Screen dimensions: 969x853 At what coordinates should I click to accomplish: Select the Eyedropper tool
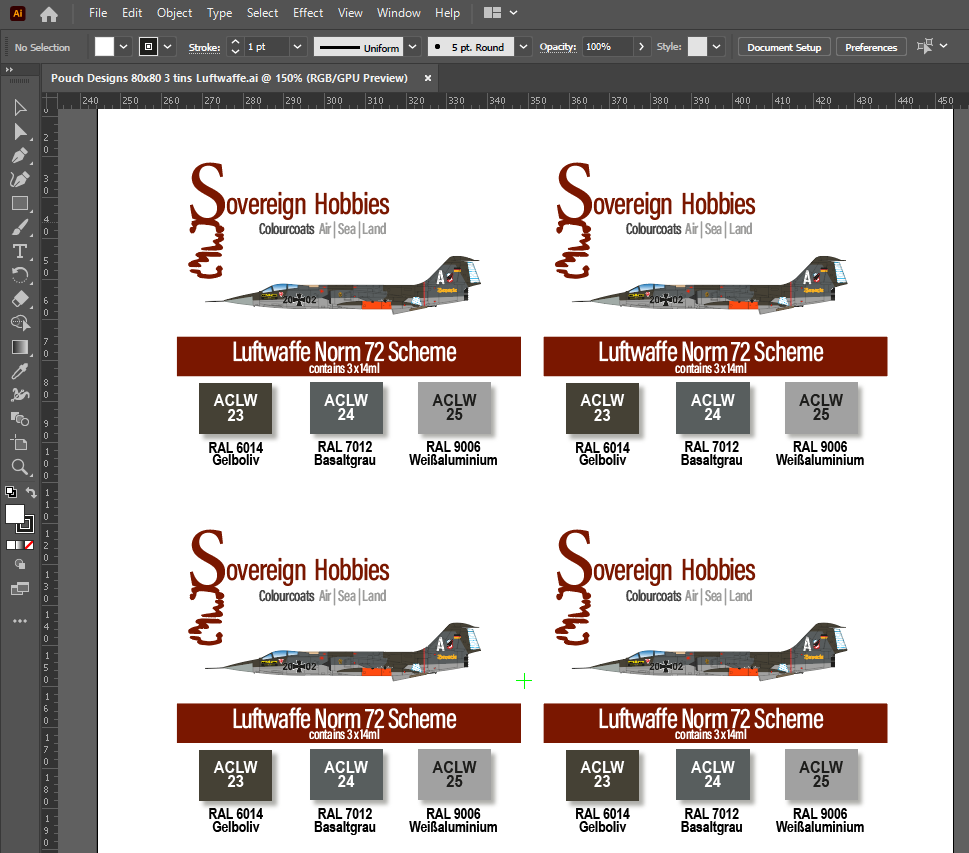point(20,371)
